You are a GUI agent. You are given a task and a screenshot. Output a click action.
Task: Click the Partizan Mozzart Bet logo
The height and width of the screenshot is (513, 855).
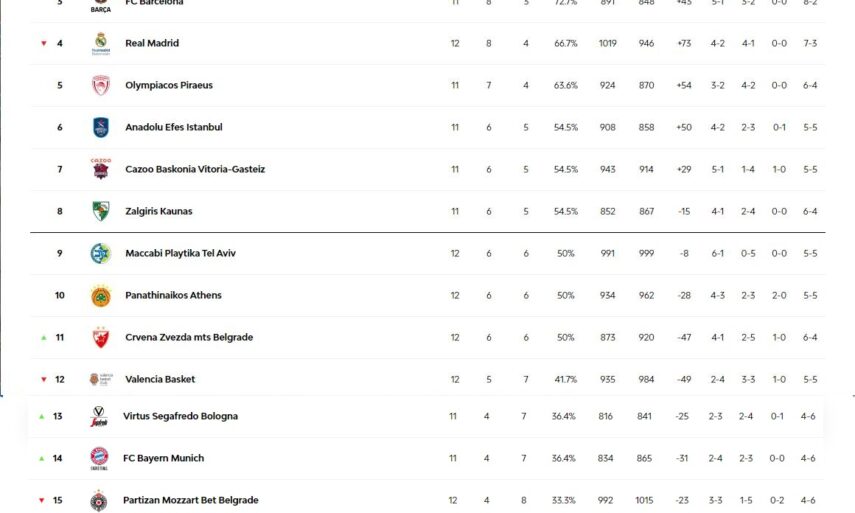tap(99, 500)
